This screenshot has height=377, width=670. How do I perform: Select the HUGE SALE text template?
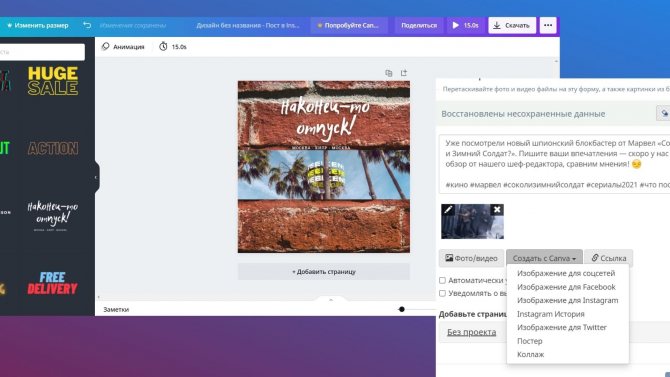click(x=53, y=80)
